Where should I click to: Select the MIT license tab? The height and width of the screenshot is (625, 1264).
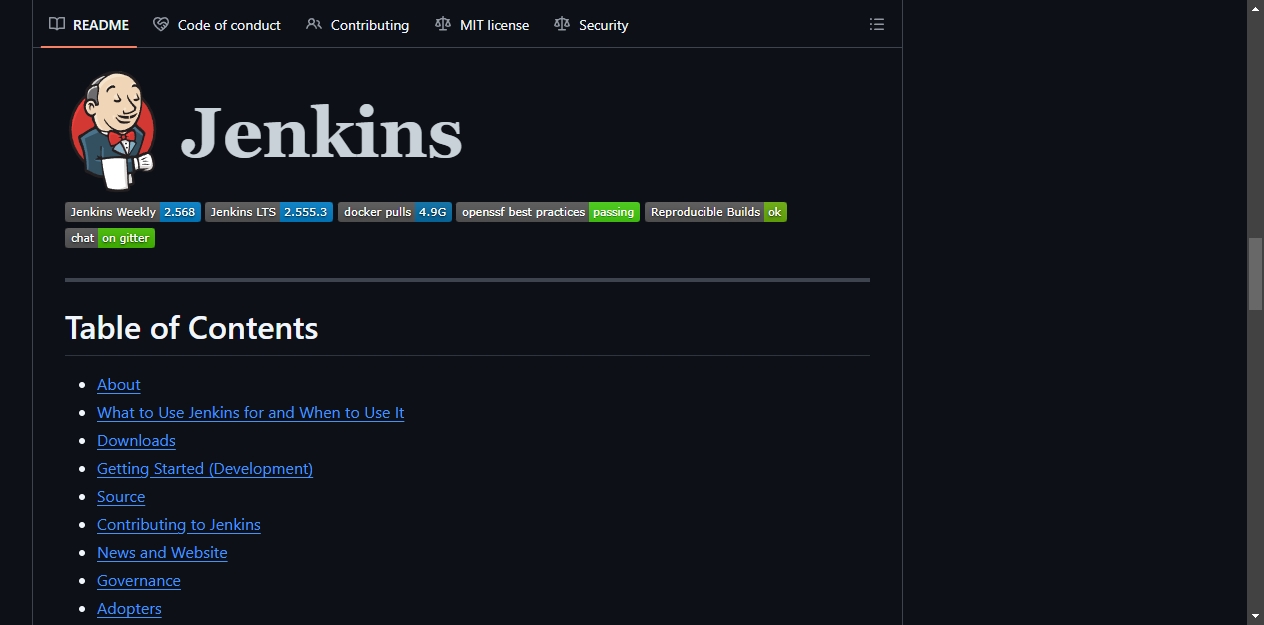tap(482, 25)
